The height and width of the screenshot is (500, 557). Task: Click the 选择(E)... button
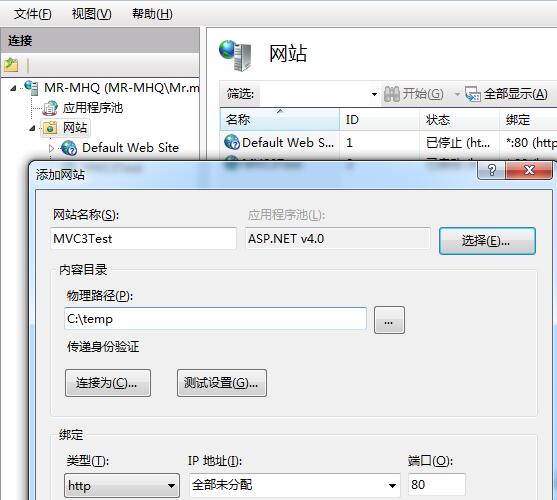tap(487, 241)
